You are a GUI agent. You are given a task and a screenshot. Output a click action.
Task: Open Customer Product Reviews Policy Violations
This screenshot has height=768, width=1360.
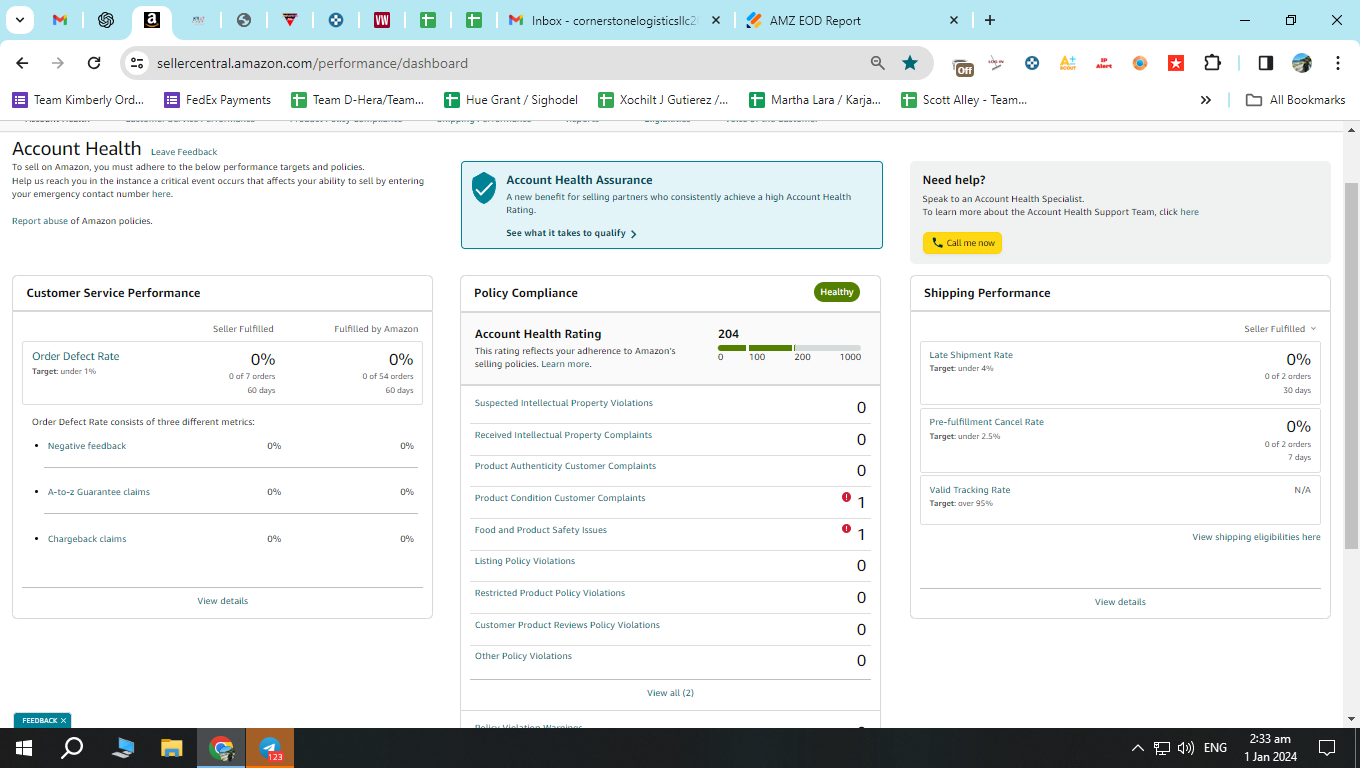click(x=567, y=625)
